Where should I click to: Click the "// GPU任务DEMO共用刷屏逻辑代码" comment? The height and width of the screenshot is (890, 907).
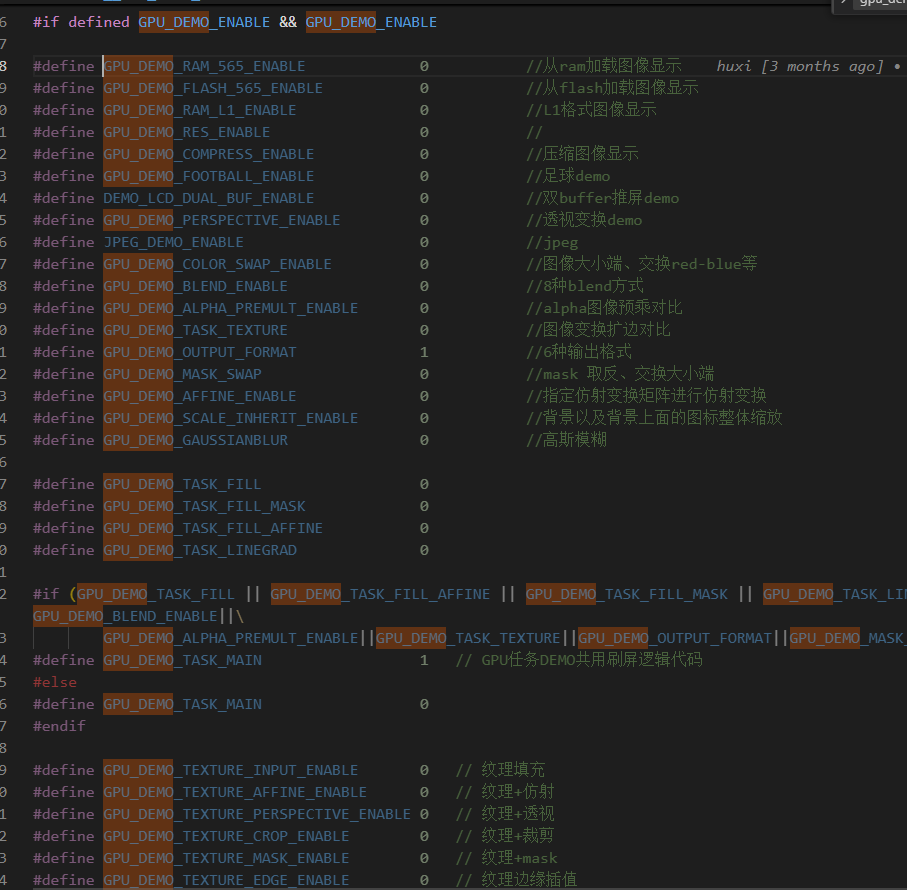point(579,660)
